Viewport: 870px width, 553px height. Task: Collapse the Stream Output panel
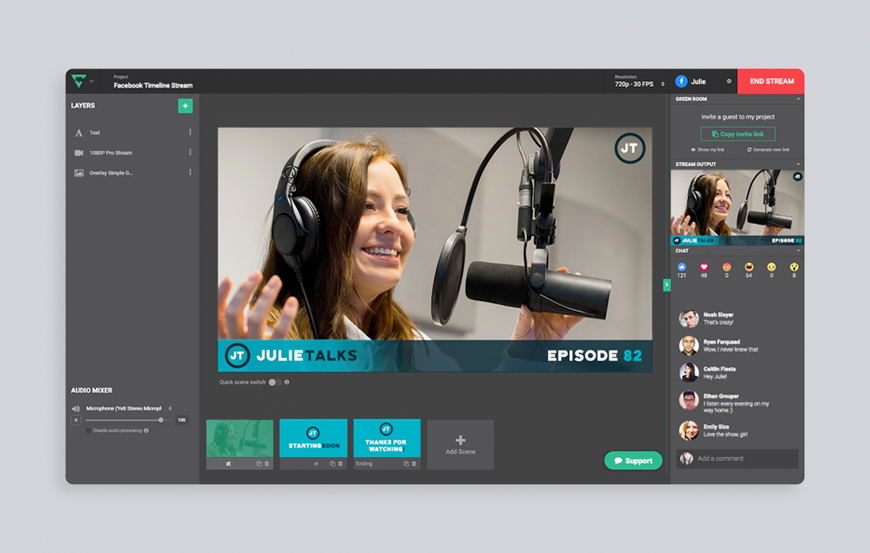[x=798, y=164]
